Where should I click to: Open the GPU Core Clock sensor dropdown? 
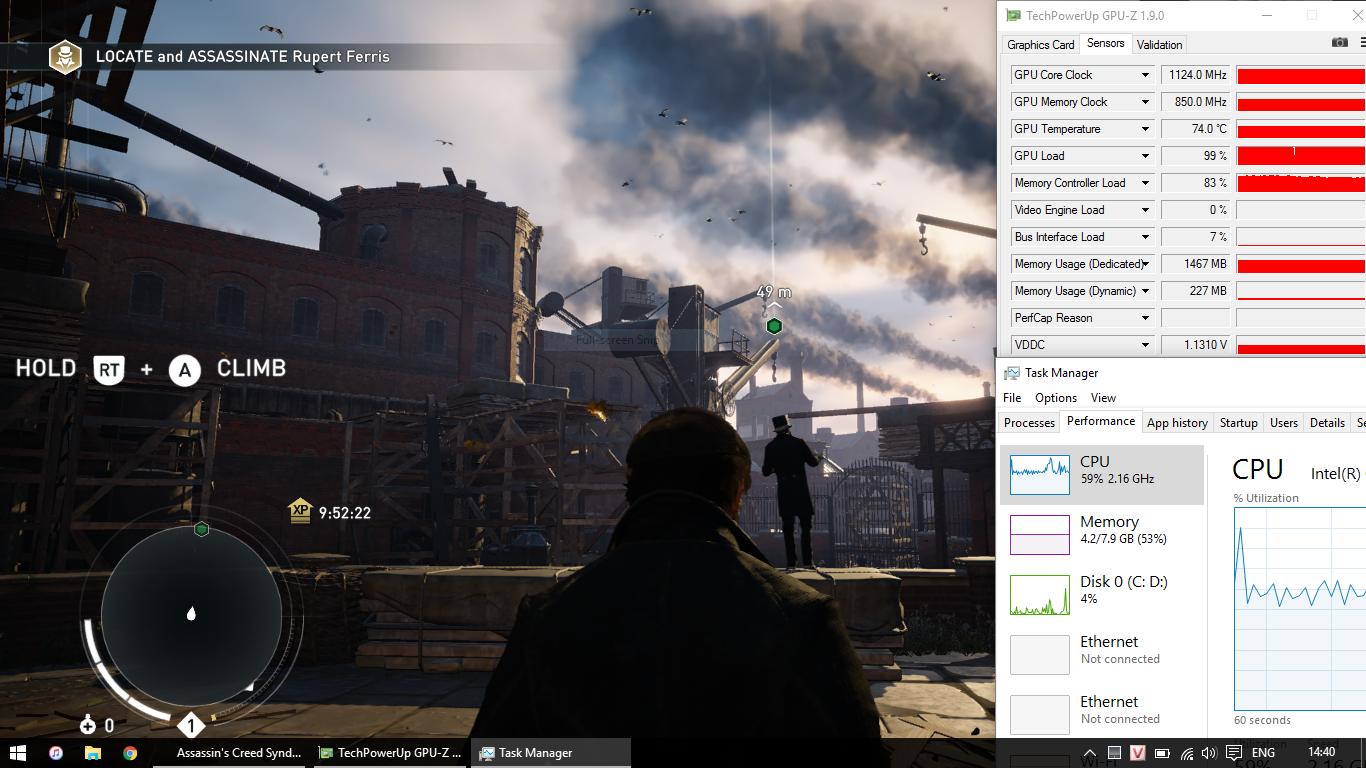coord(1145,75)
